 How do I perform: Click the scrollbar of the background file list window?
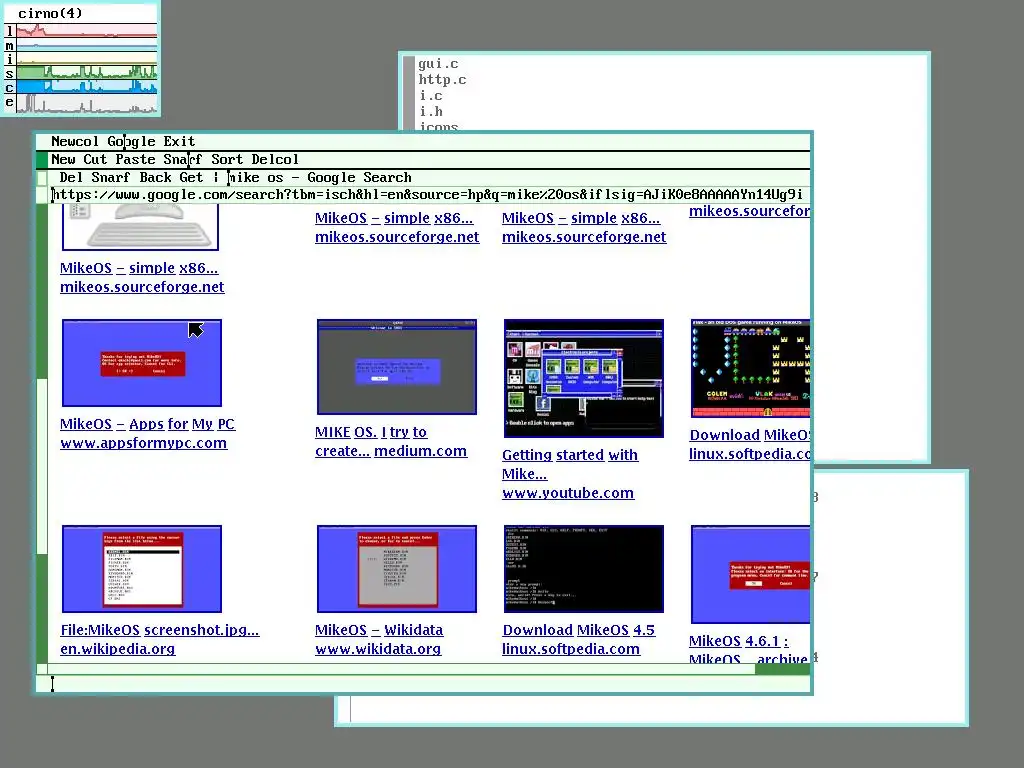(409, 93)
